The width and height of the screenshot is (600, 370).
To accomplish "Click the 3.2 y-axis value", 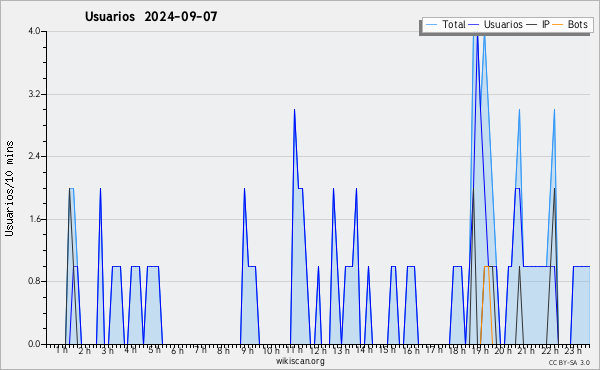I will 34,94.
